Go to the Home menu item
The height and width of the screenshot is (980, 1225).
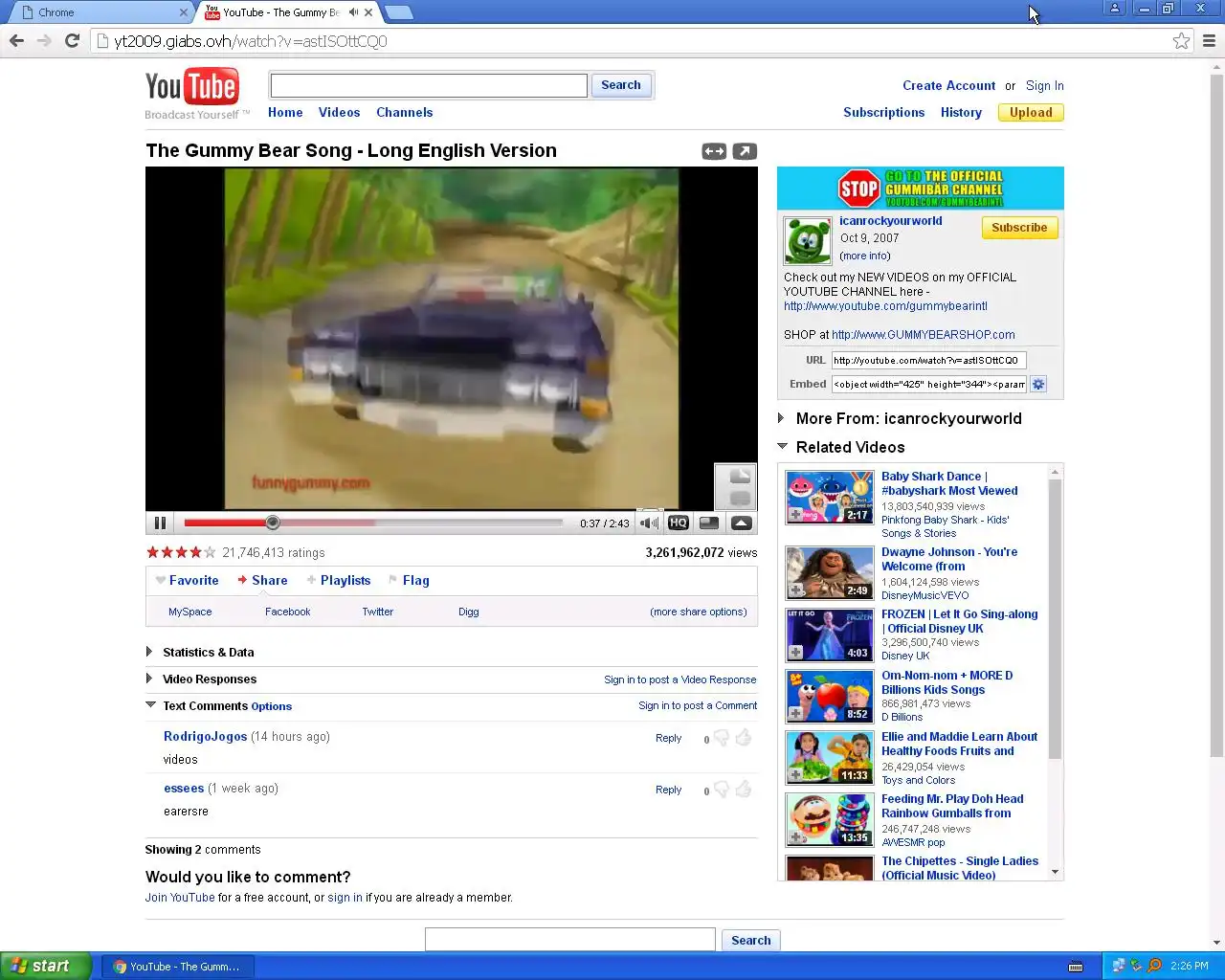(285, 113)
